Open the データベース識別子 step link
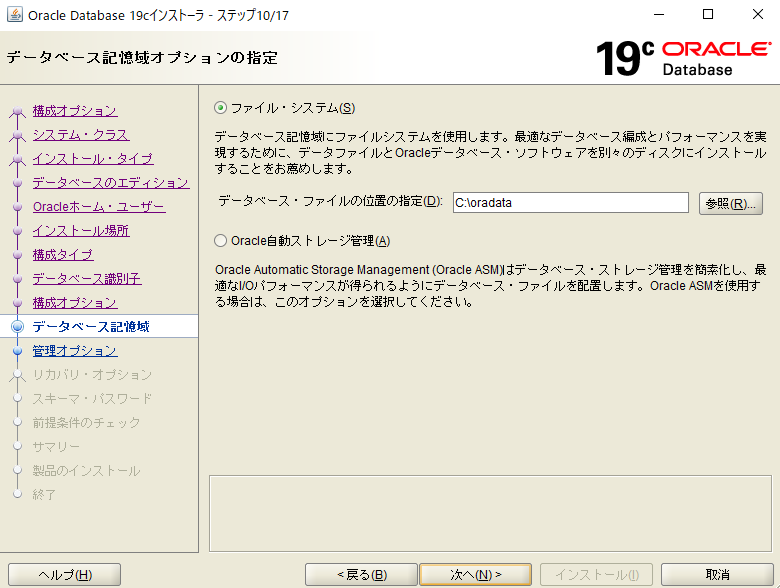Screen dimensions: 780x588 coord(86,279)
